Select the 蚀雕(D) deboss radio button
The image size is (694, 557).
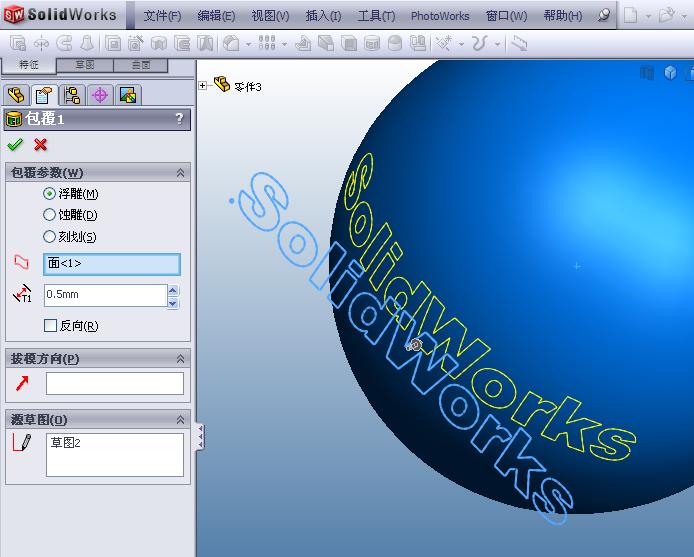coord(49,215)
